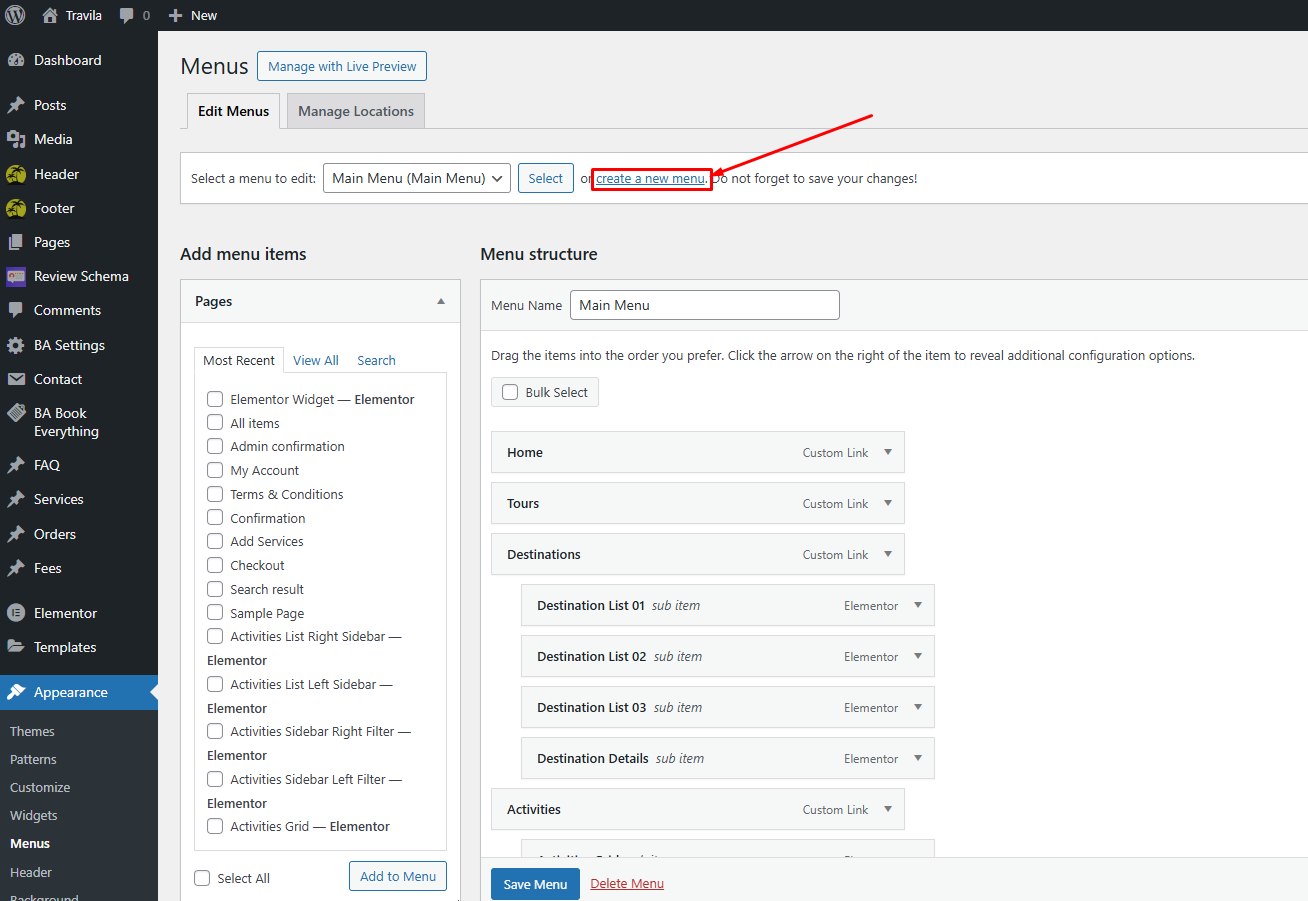This screenshot has height=901, width=1308.
Task: Click the Travila home site icon
Action: pos(50,15)
